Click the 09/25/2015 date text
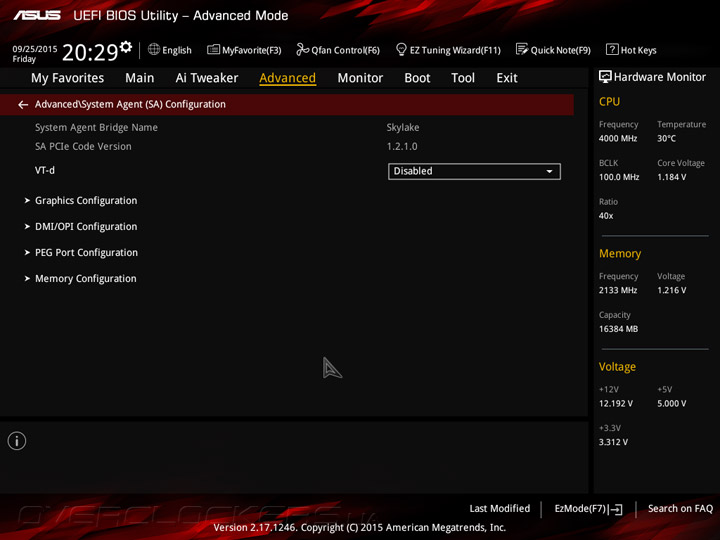The width and height of the screenshot is (720, 540). (35, 49)
